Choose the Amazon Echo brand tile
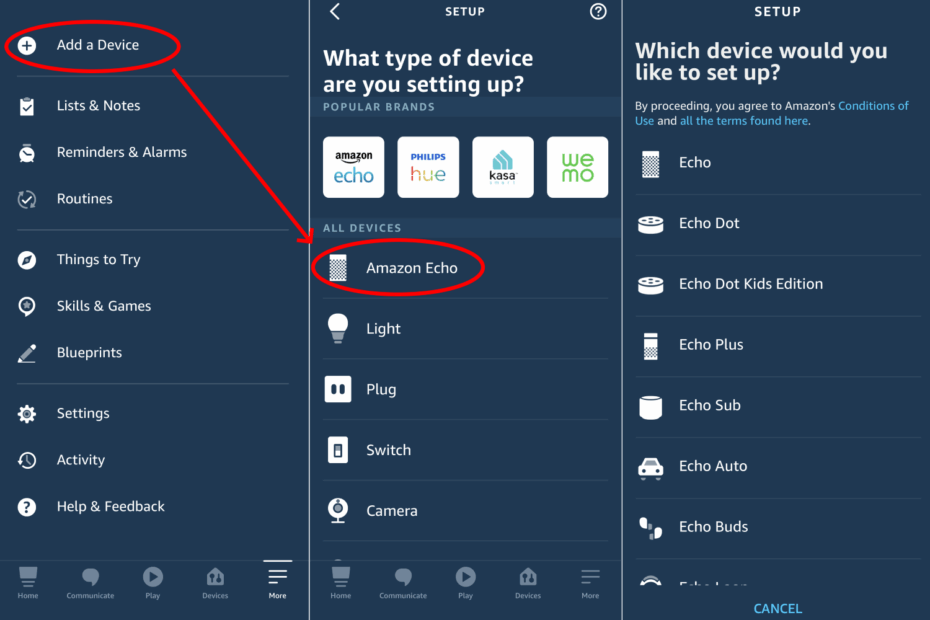The height and width of the screenshot is (620, 930). [x=353, y=167]
